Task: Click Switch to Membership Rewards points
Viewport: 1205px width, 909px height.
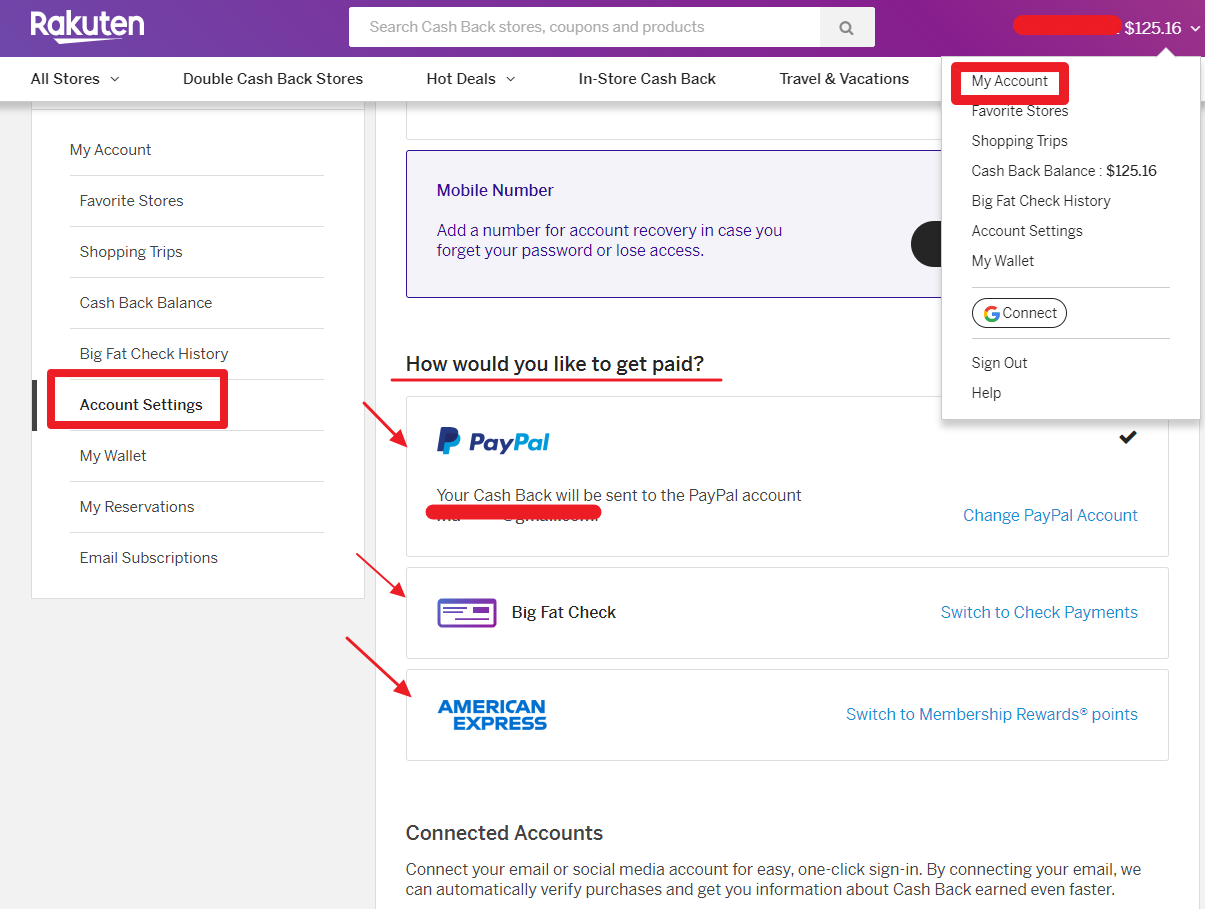Action: point(992,714)
